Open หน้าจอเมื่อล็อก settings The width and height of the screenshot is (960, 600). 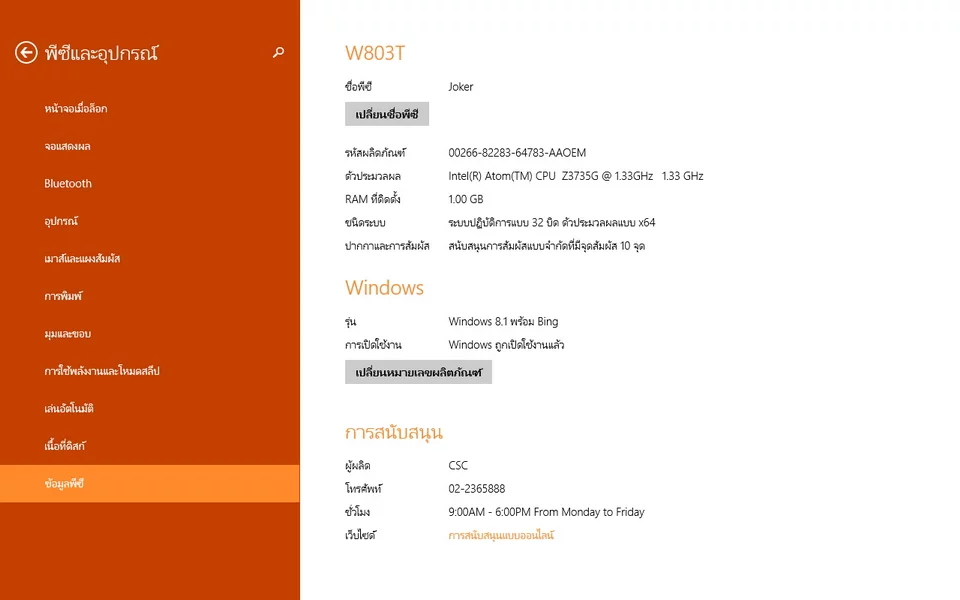coord(76,109)
